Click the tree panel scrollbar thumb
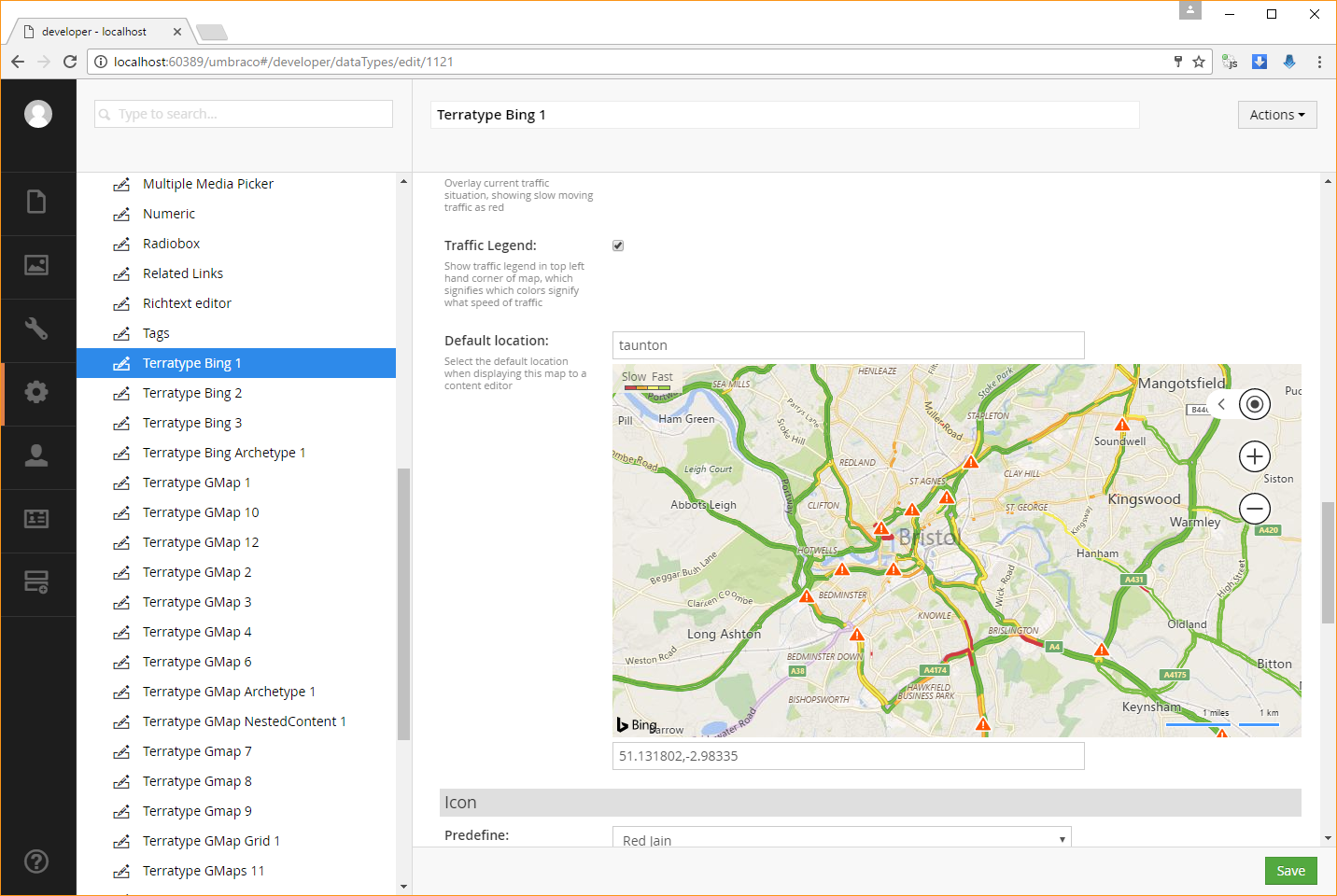The width and height of the screenshot is (1337, 896). (403, 604)
